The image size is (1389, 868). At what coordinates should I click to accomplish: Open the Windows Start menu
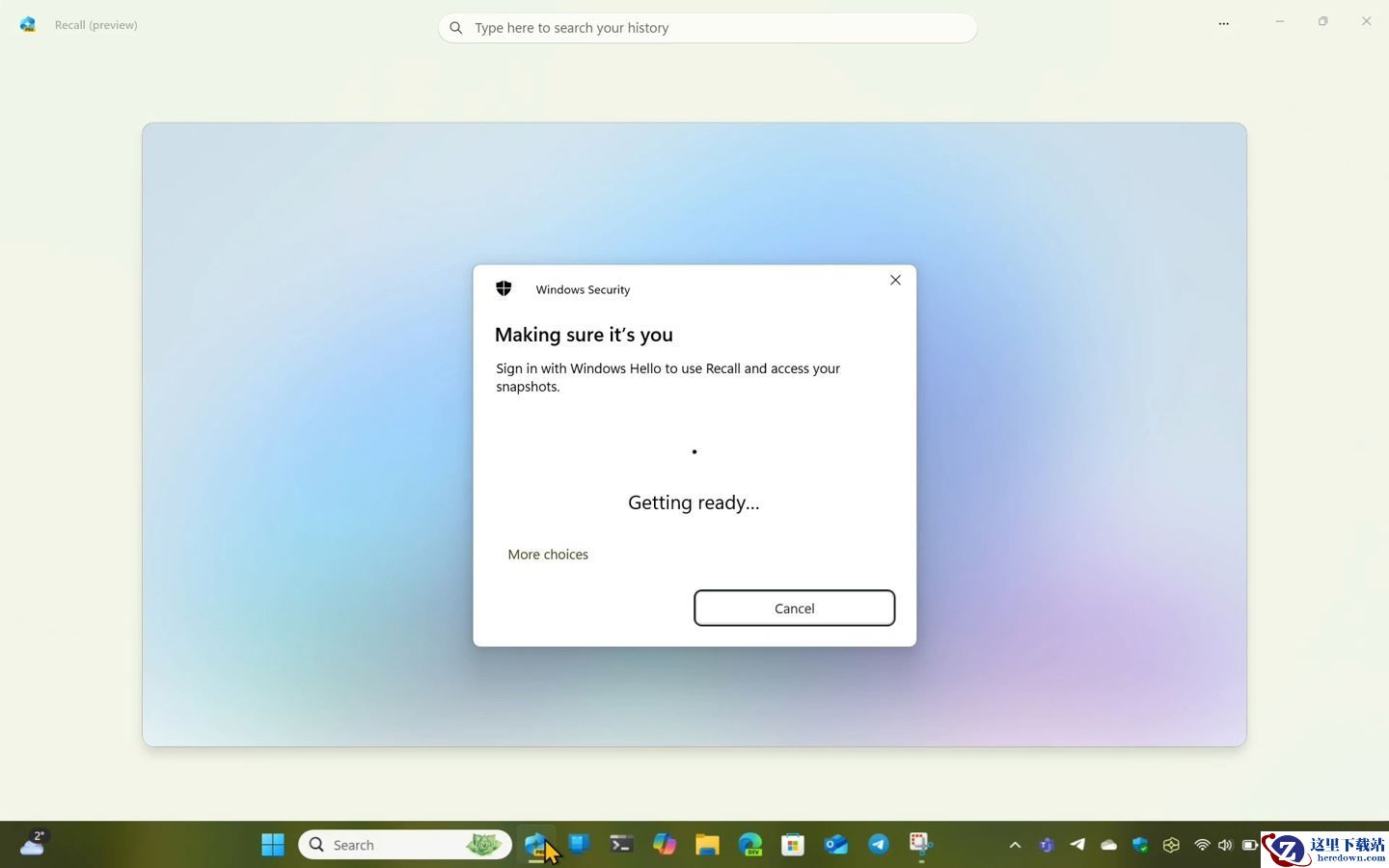[x=273, y=845]
